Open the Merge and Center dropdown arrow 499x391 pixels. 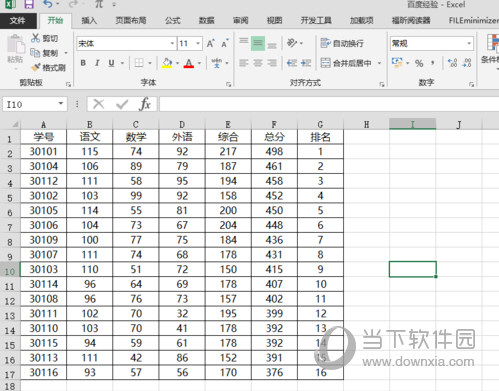[x=379, y=63]
